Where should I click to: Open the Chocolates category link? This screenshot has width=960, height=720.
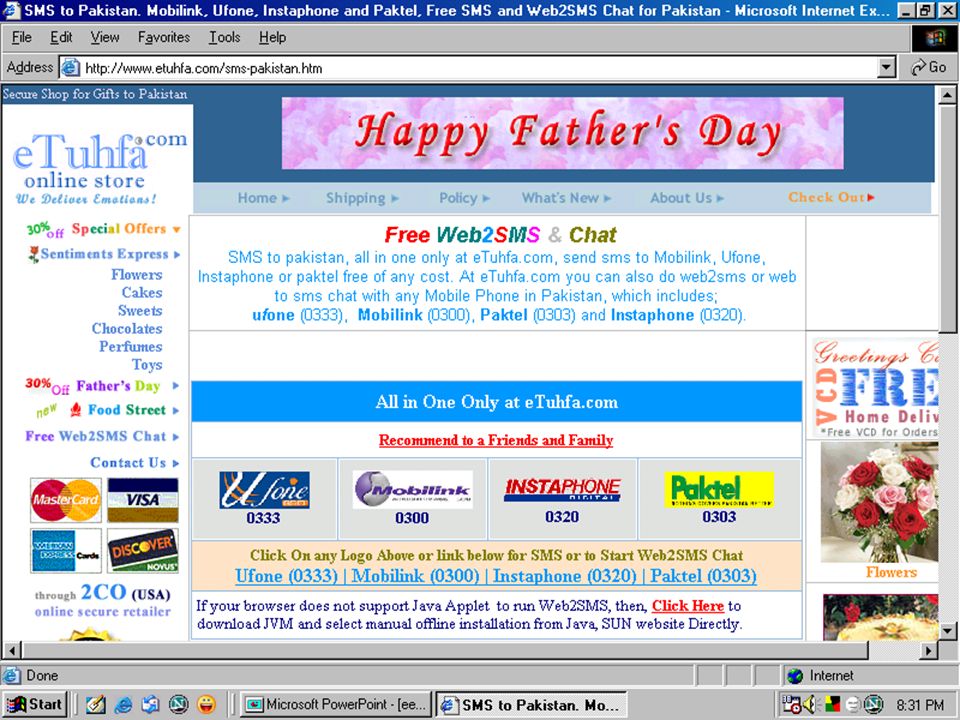127,328
